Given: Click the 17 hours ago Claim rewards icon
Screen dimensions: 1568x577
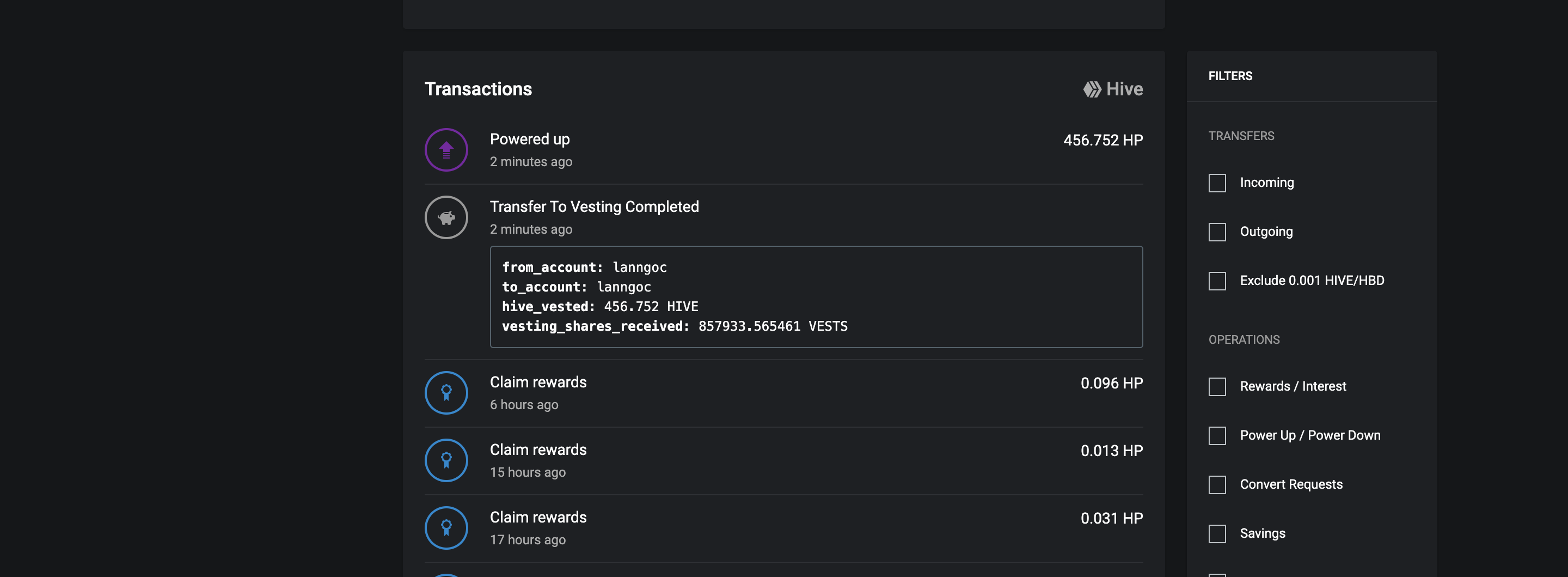Looking at the screenshot, I should pos(446,529).
